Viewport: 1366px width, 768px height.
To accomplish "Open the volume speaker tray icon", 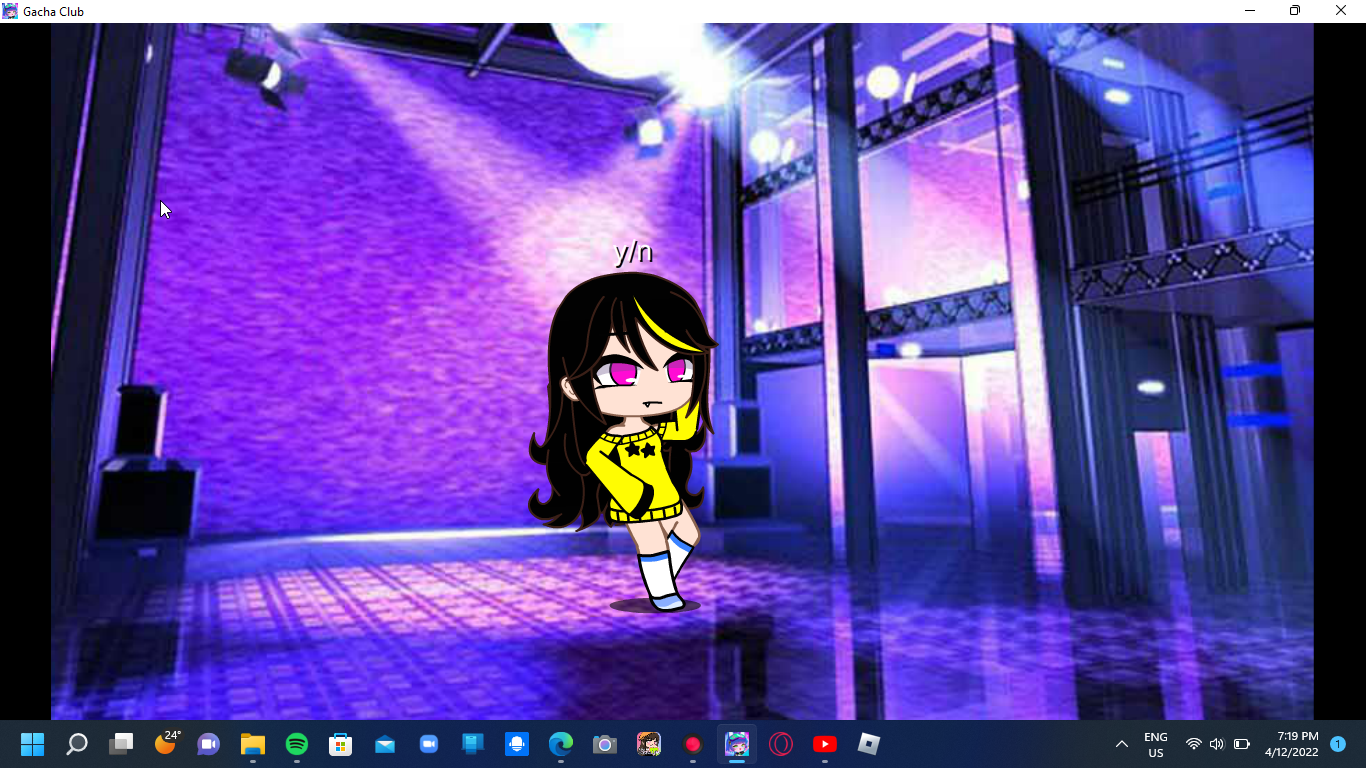I will tap(1217, 744).
